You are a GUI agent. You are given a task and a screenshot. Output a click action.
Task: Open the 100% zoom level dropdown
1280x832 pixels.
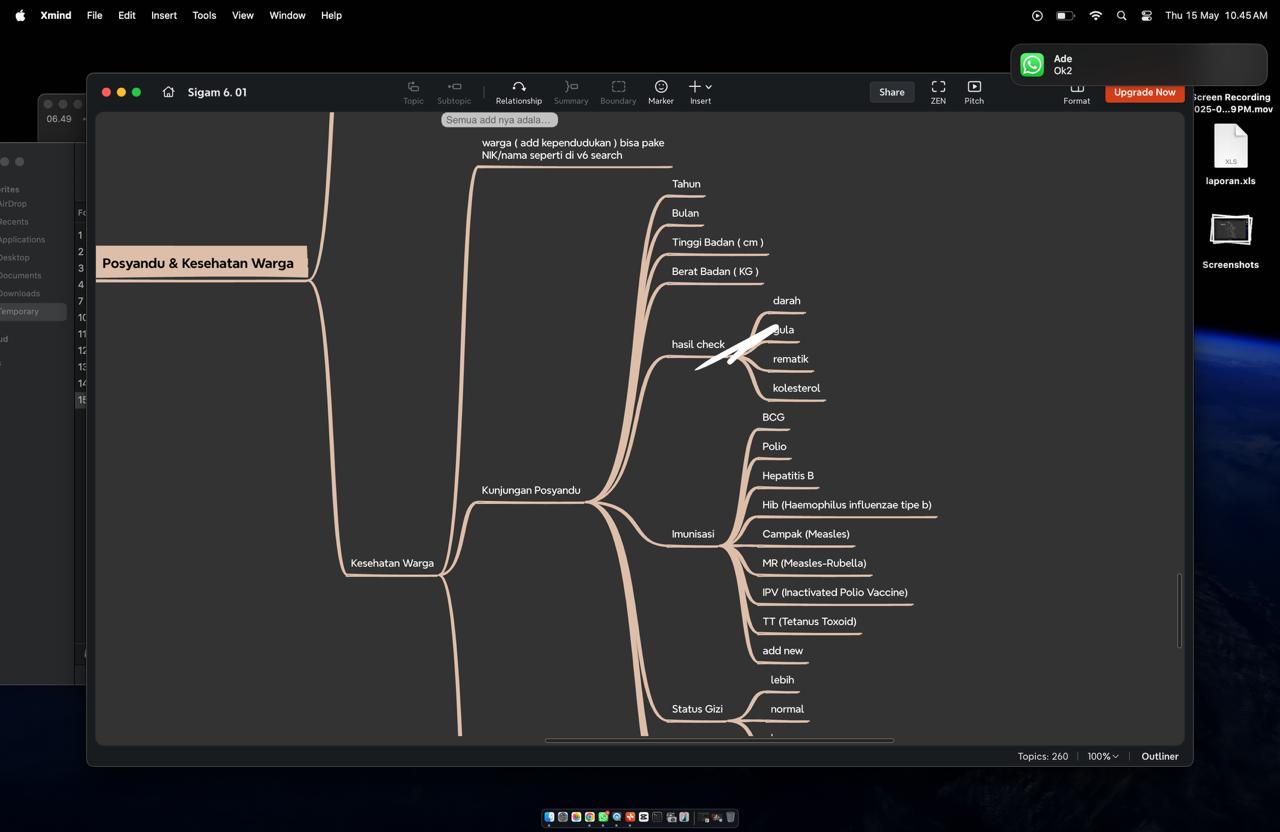[1102, 756]
